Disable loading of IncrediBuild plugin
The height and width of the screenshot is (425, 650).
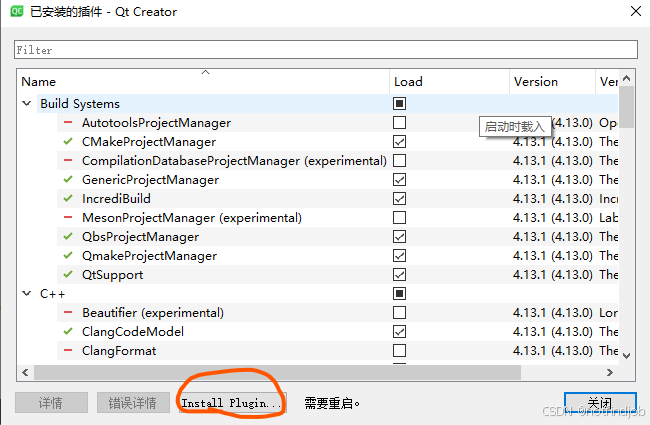pos(399,199)
